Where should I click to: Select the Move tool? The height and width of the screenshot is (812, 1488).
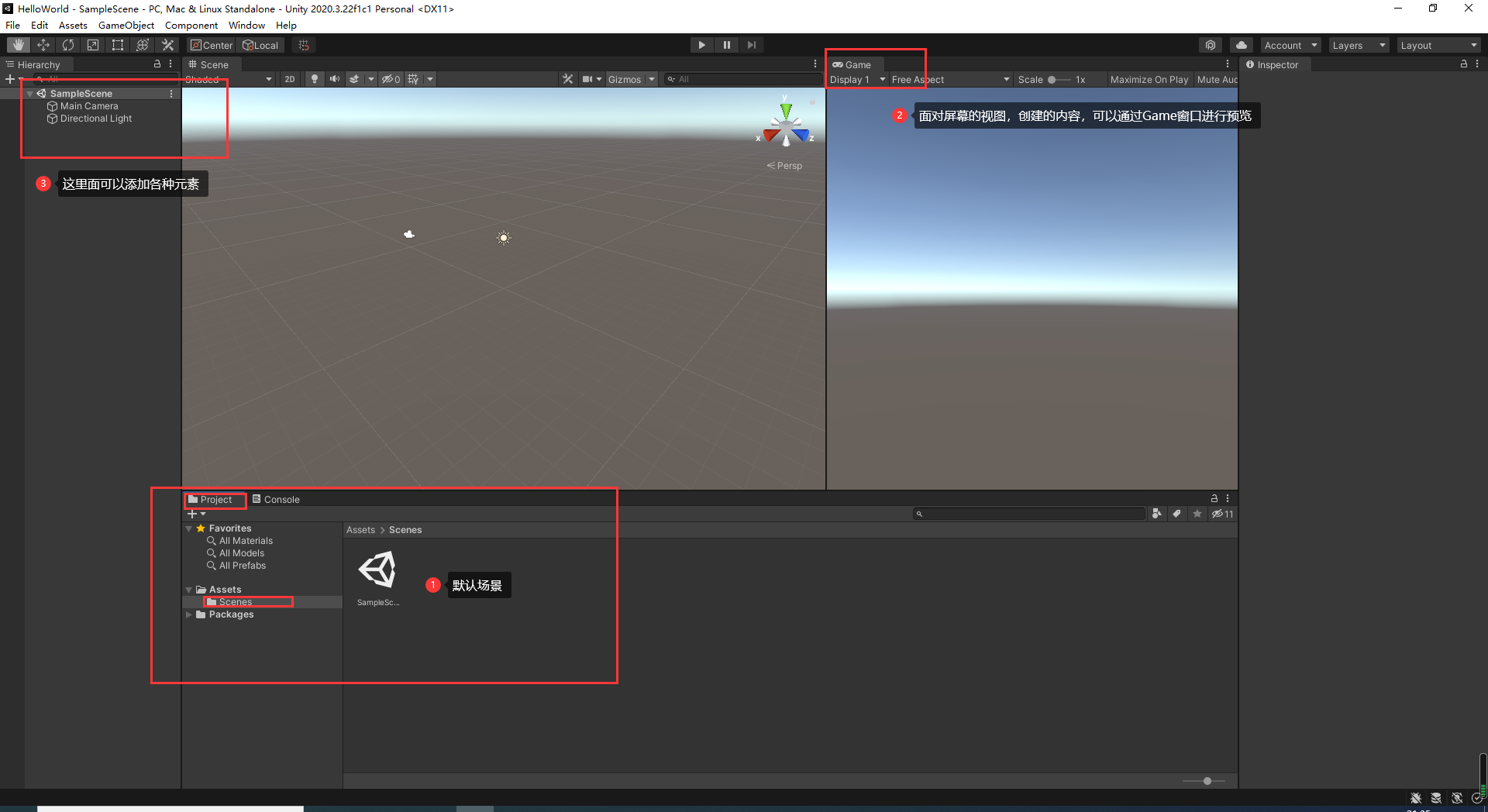(x=43, y=45)
